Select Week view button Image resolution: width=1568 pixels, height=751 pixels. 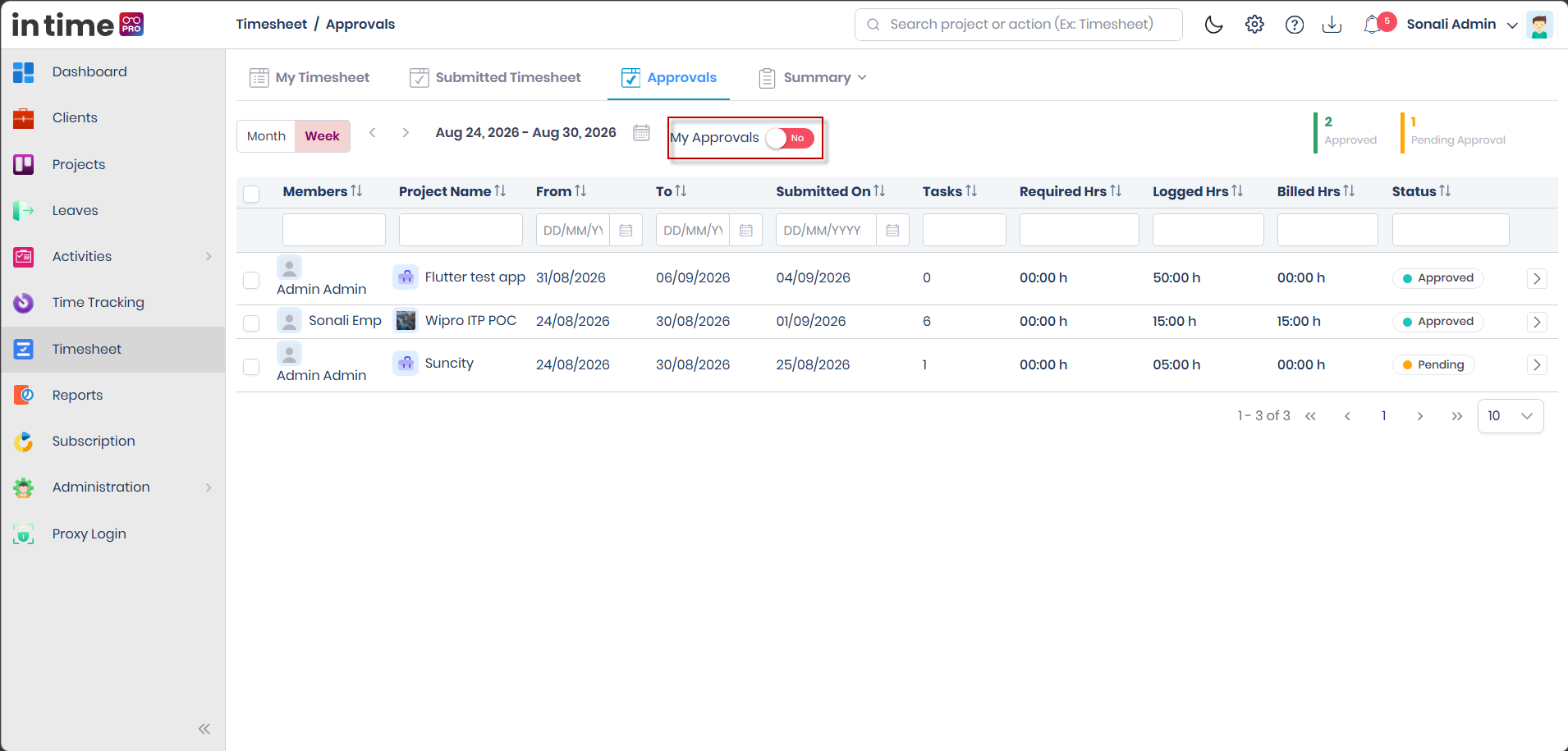(x=322, y=136)
